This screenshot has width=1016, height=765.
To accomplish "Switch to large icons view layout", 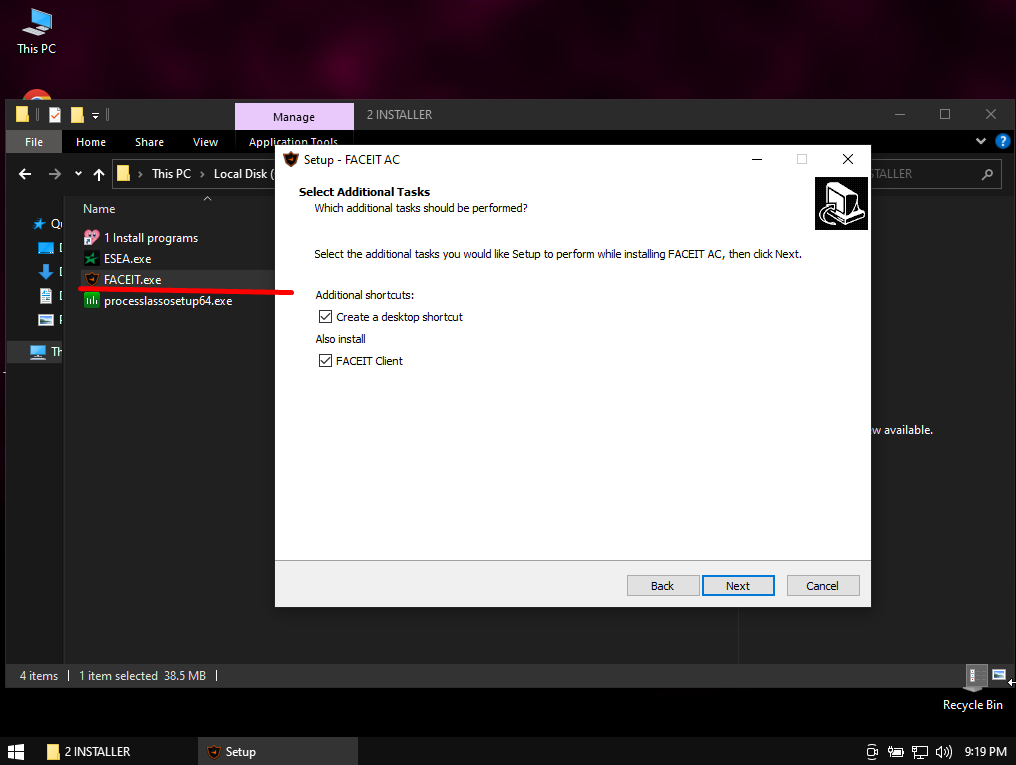I will tap(999, 676).
